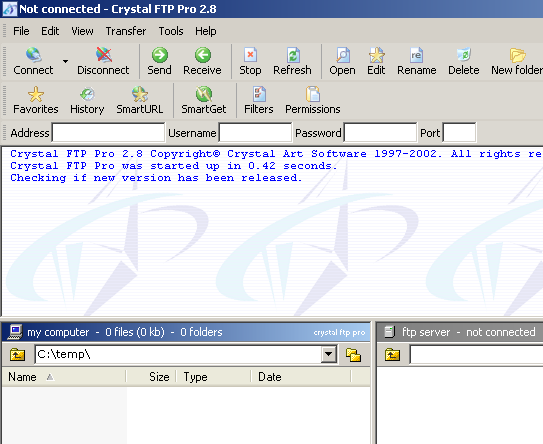The image size is (543, 444).
Task: Open the Tools menu
Action: (x=171, y=31)
